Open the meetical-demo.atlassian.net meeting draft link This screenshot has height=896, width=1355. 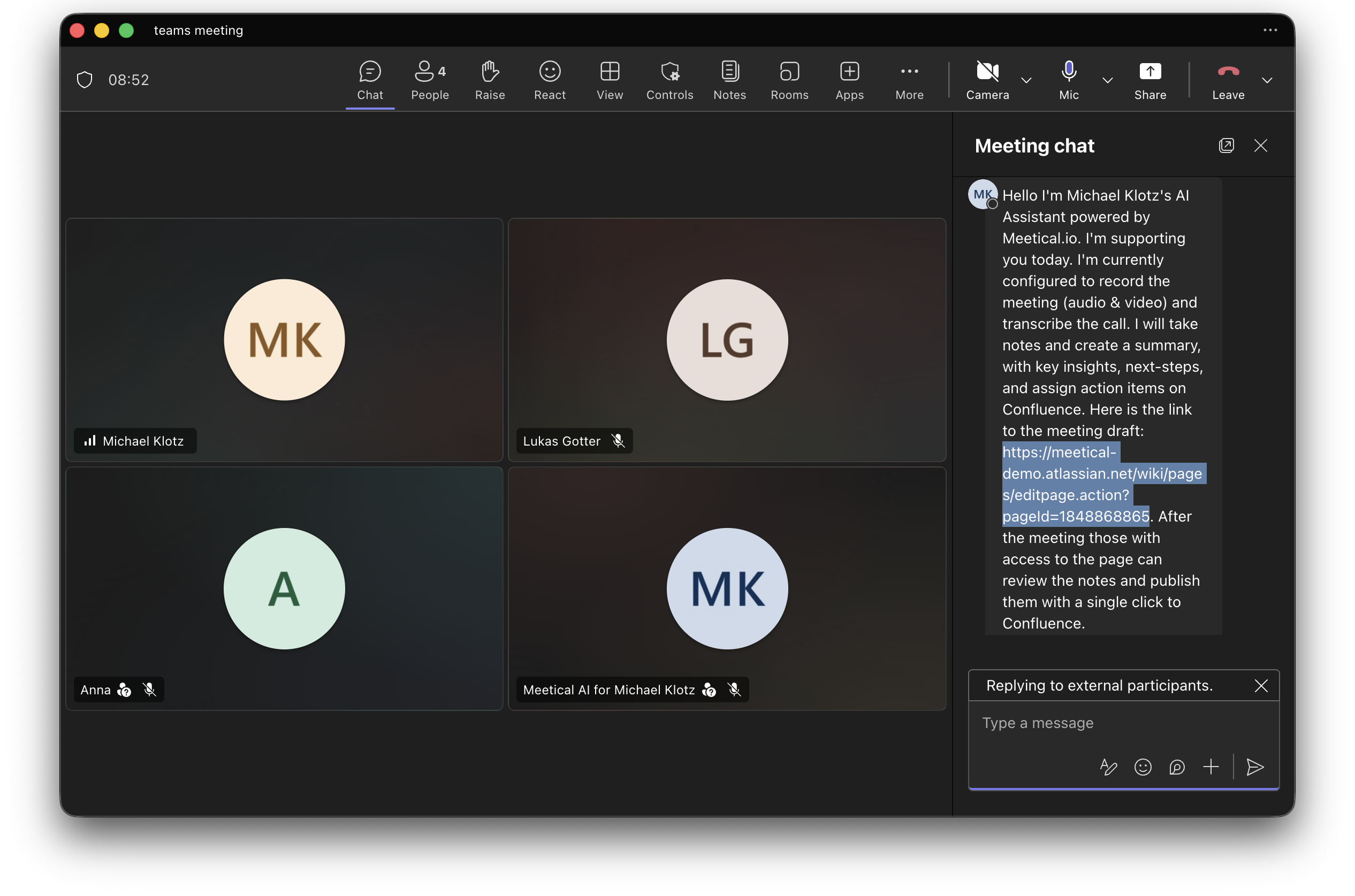click(x=1103, y=484)
